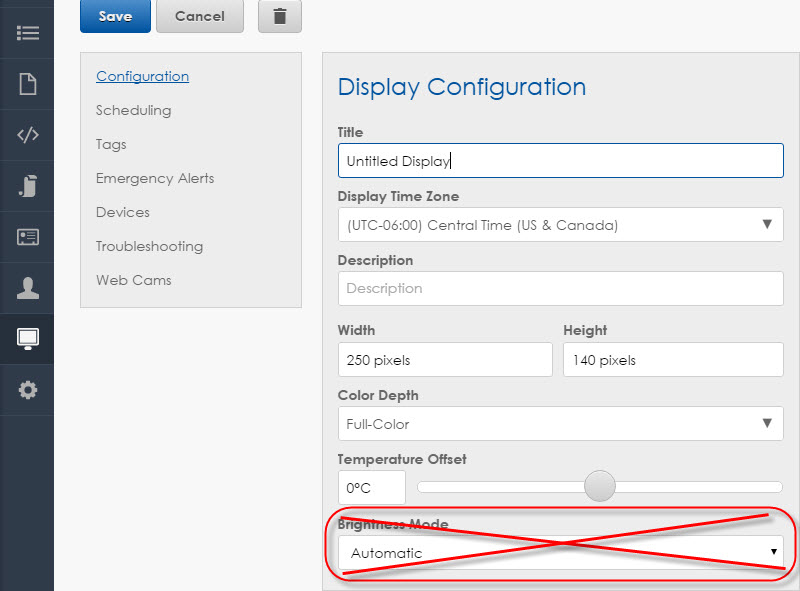
Task: Expand the Brightness Mode dropdown
Action: click(560, 553)
